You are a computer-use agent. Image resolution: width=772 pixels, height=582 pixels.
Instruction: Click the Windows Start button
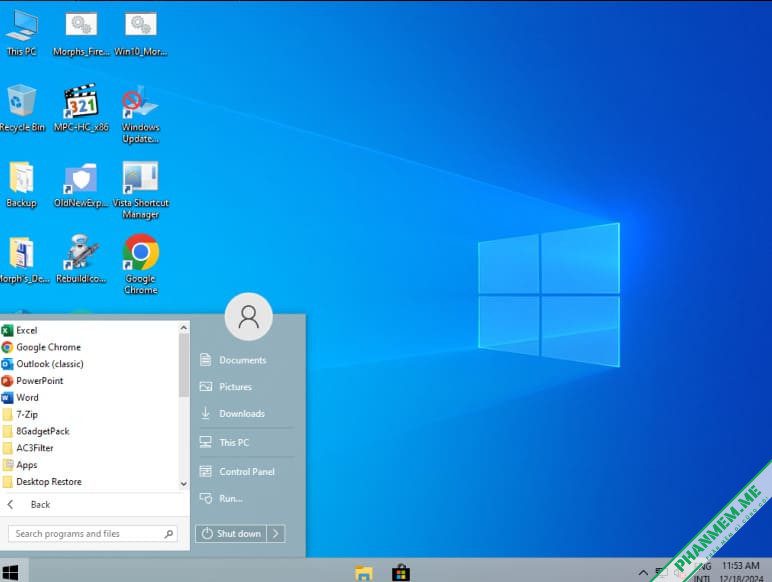(11, 572)
